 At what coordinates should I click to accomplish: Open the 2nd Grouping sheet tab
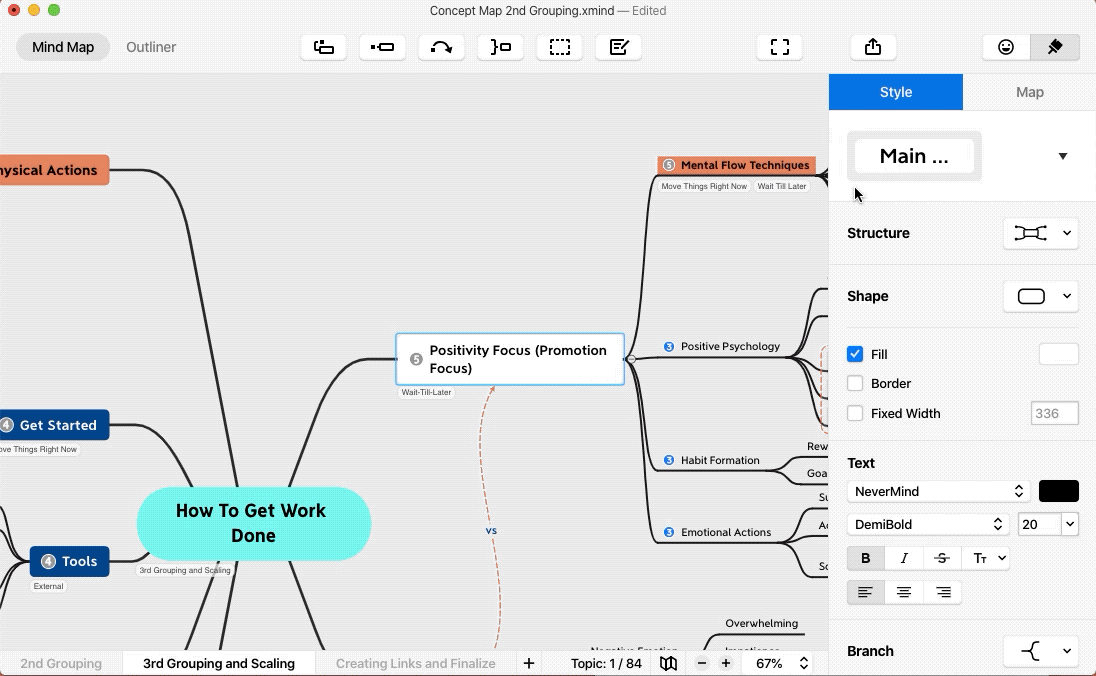pos(61,663)
